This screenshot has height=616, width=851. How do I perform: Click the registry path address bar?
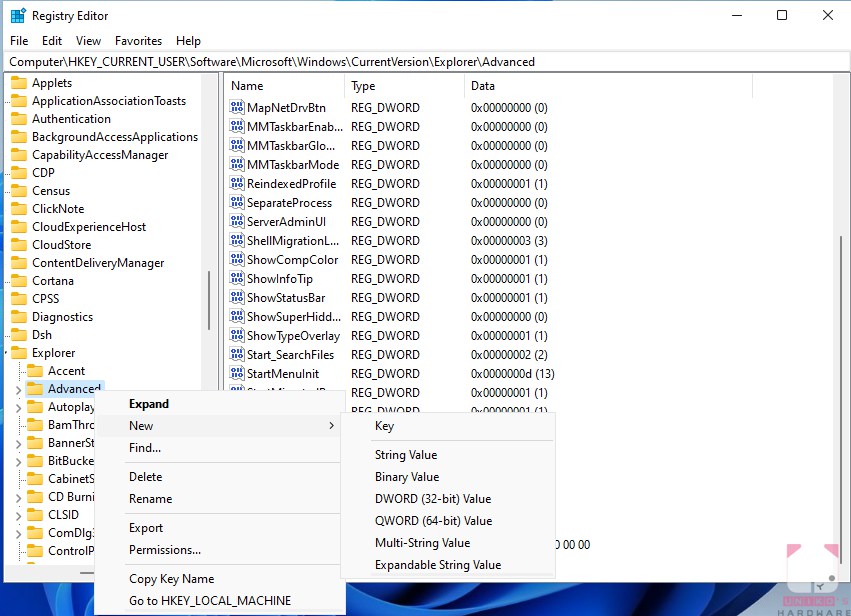click(x=427, y=62)
